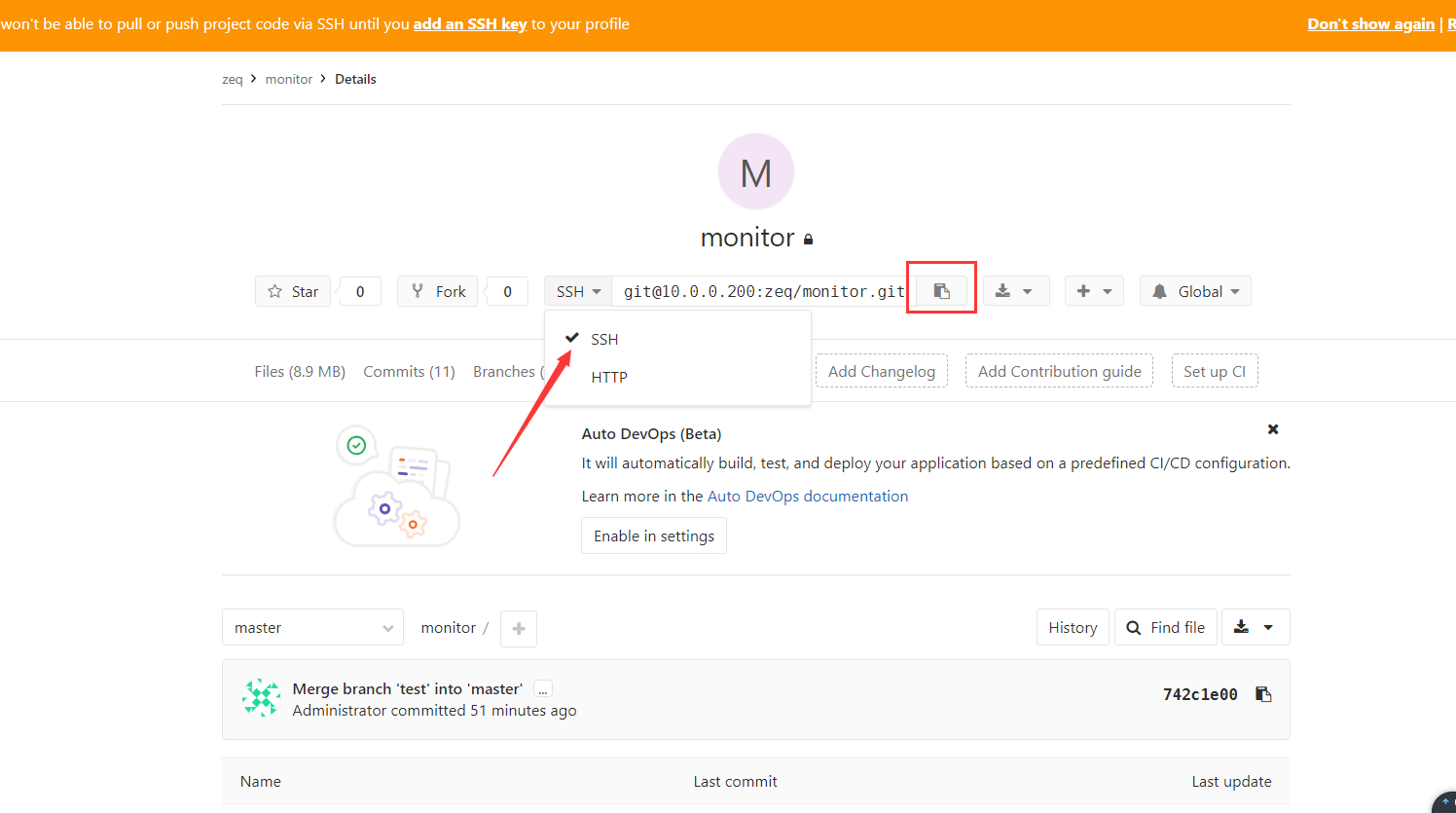Star the monitor project
Image resolution: width=1456 pixels, height=813 pixels.
pos(293,291)
